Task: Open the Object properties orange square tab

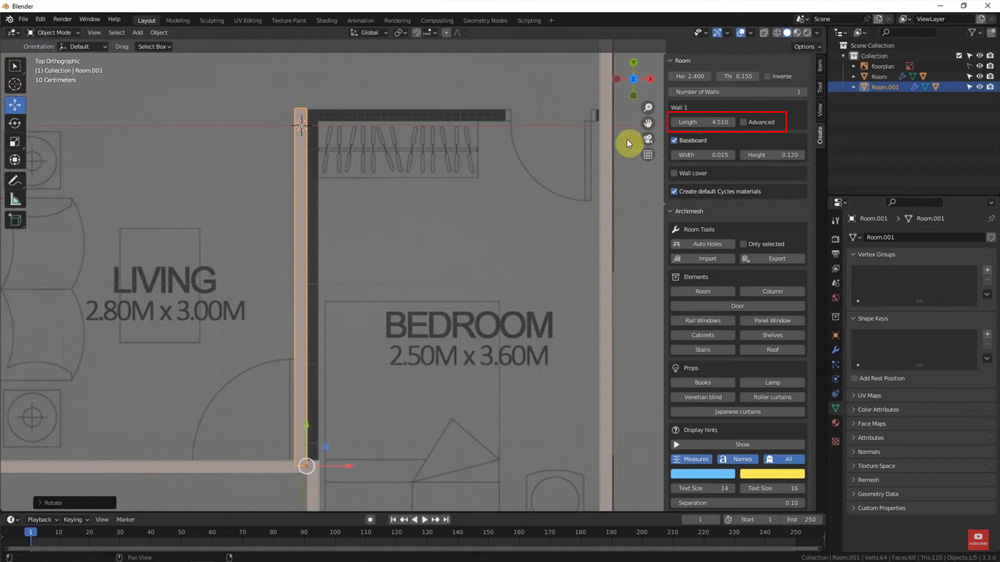Action: (x=835, y=335)
